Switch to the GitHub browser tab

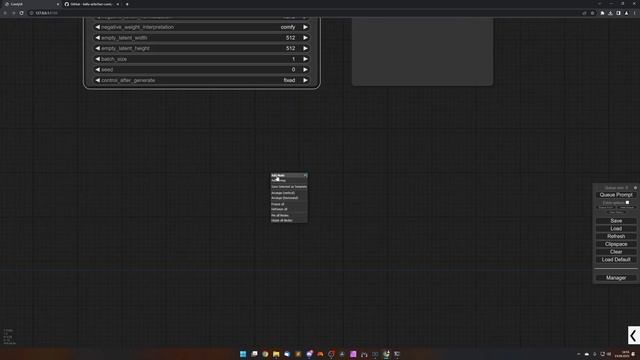pos(92,4)
